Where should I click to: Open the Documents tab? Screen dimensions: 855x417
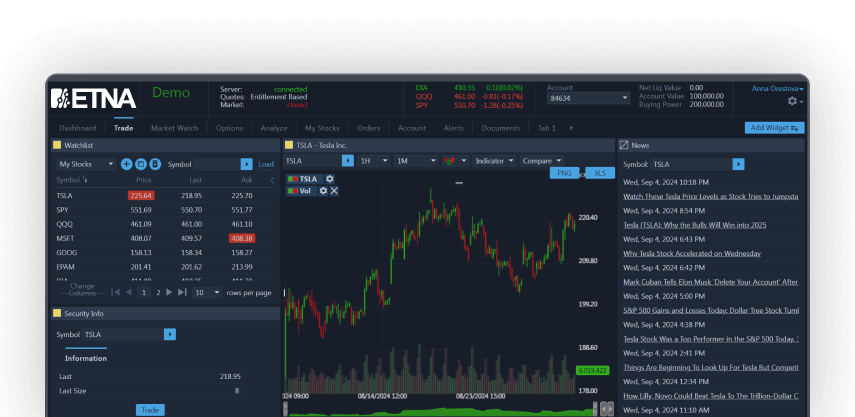[501, 128]
